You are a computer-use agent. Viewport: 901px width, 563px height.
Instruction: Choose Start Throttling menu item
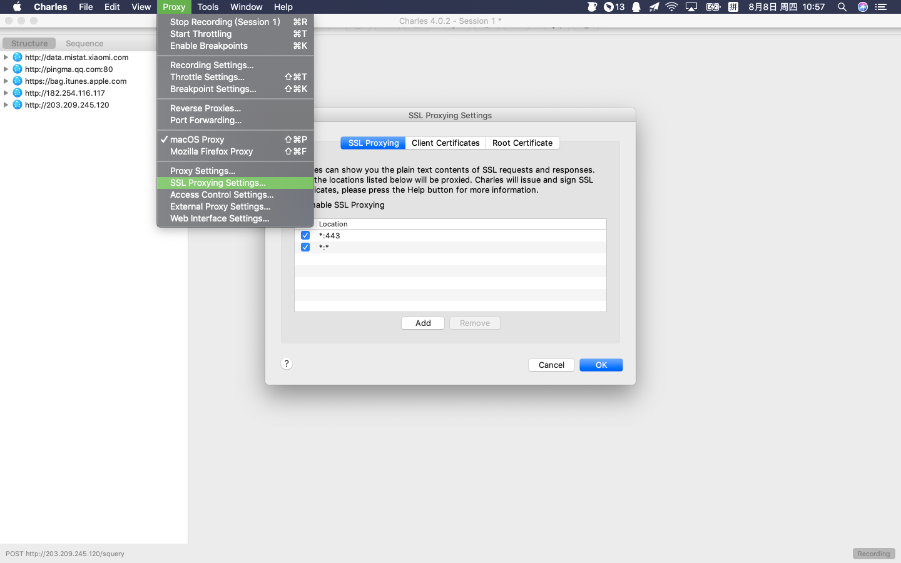coord(235,34)
